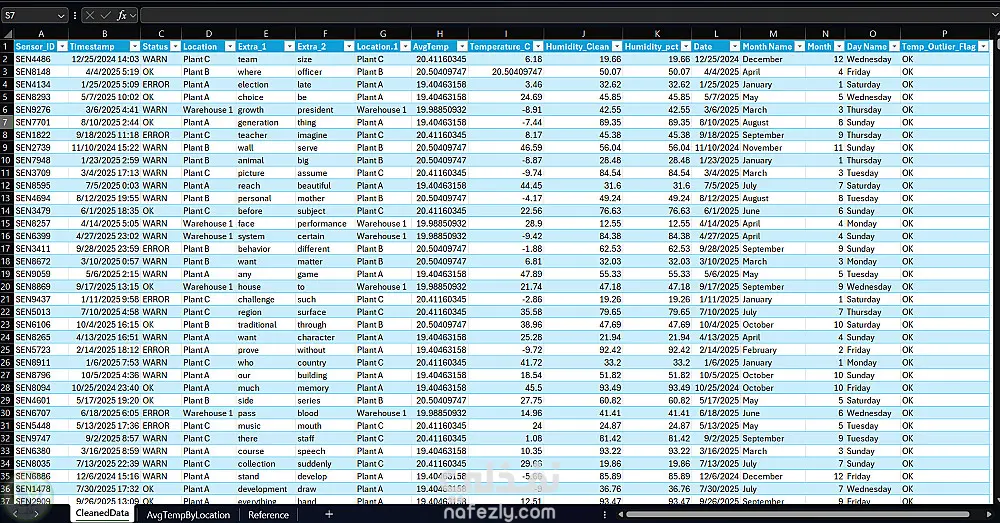1000x523 pixels.
Task: Click Humidity_Clean value 84.54
Action: click(x=584, y=173)
